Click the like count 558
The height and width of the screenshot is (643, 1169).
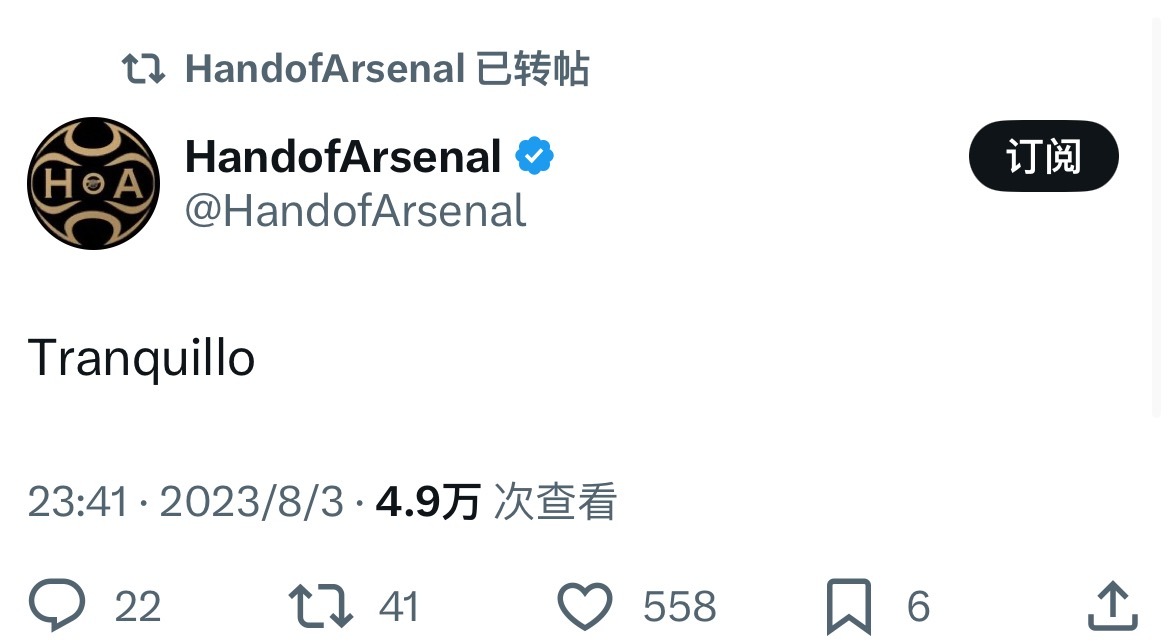[x=679, y=607]
